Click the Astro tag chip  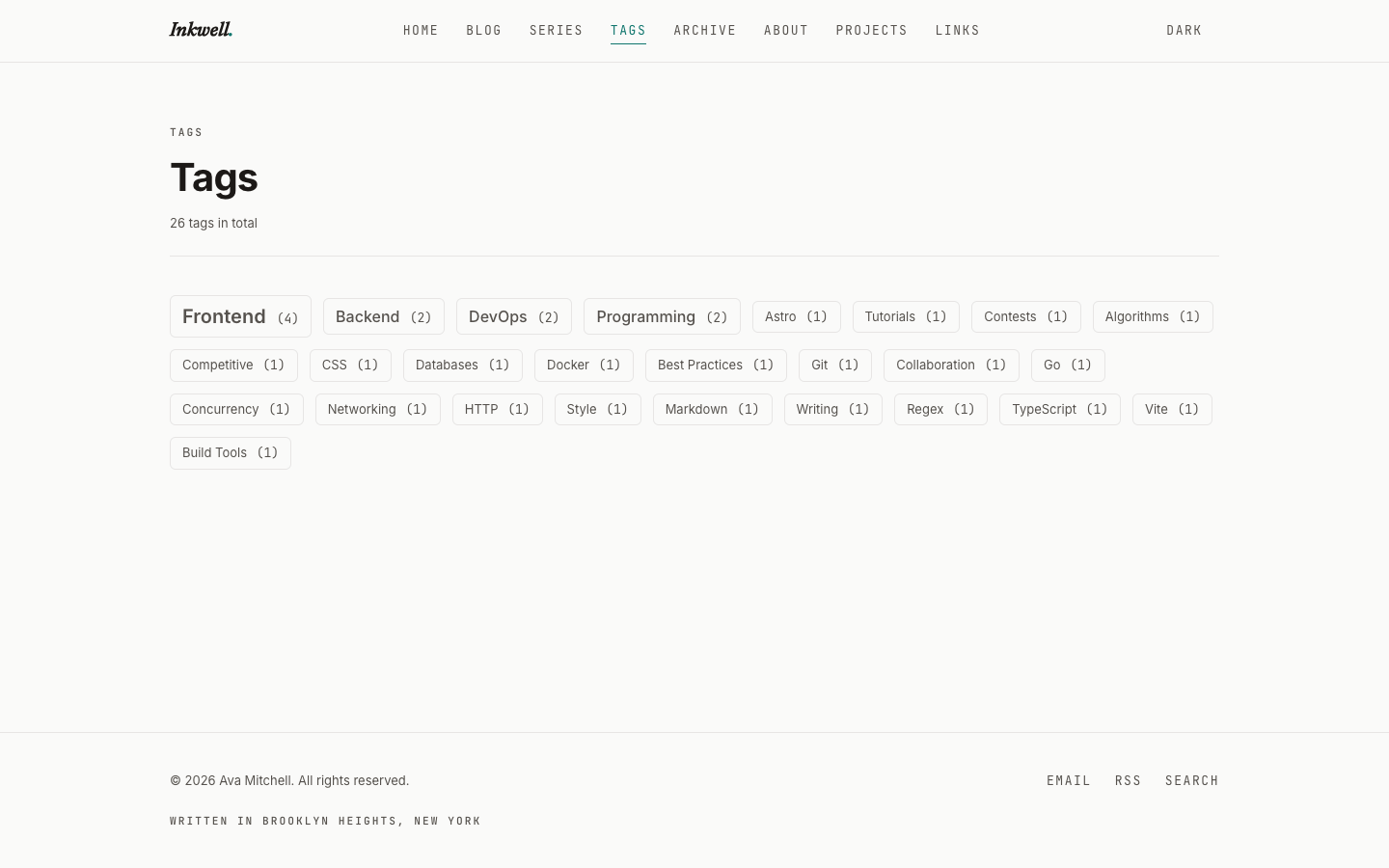797,316
